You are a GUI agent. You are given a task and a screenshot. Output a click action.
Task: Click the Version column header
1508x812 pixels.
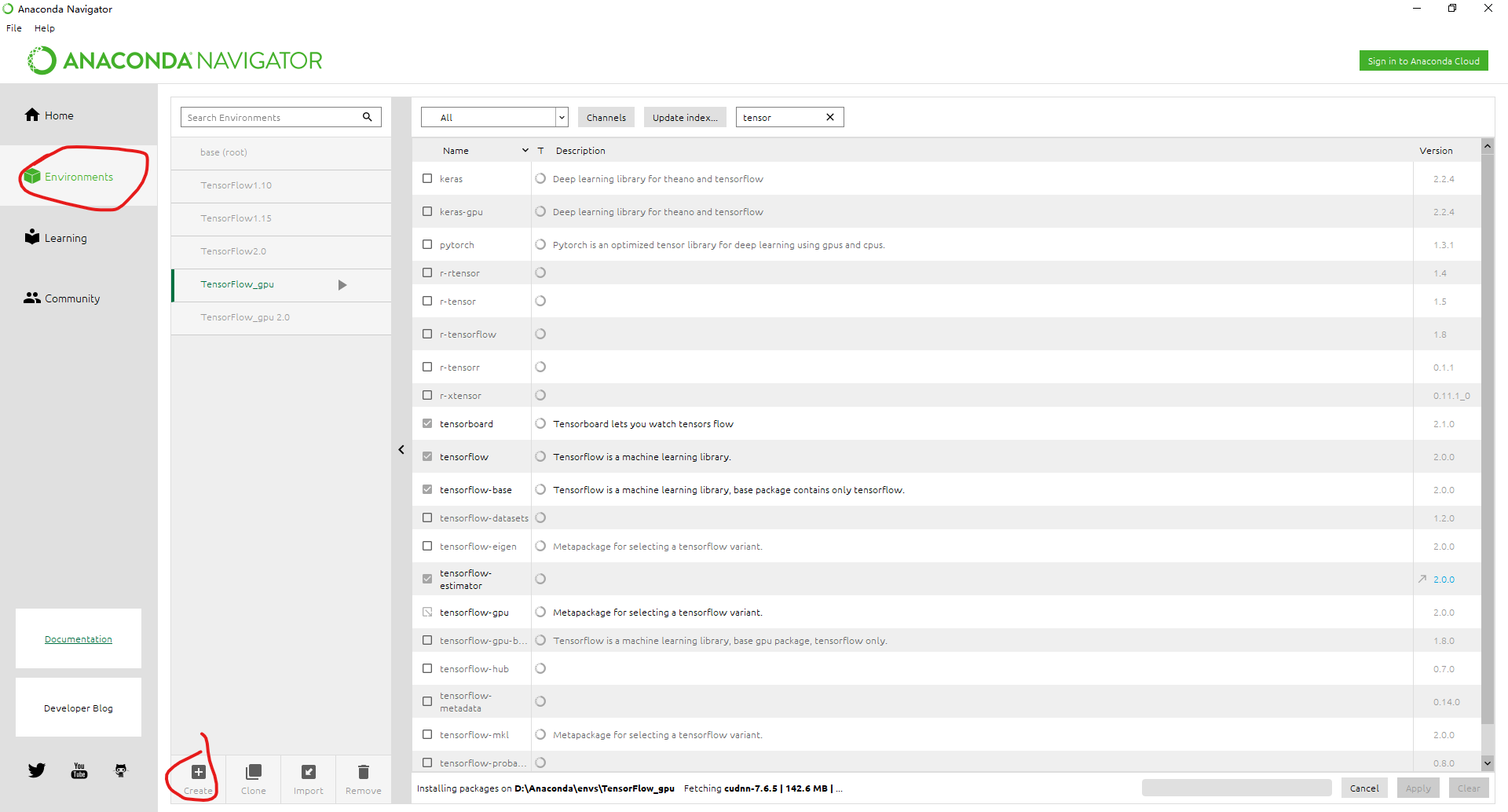point(1436,150)
